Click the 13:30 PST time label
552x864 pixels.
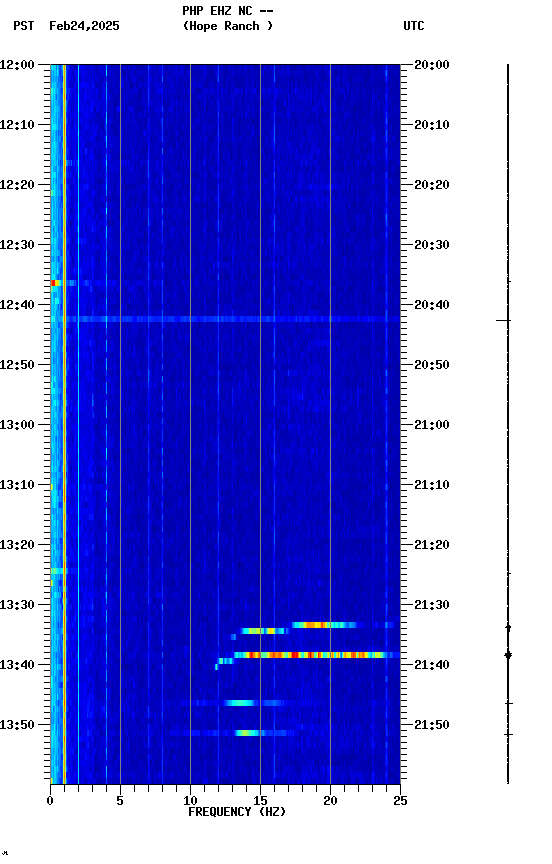click(17, 605)
